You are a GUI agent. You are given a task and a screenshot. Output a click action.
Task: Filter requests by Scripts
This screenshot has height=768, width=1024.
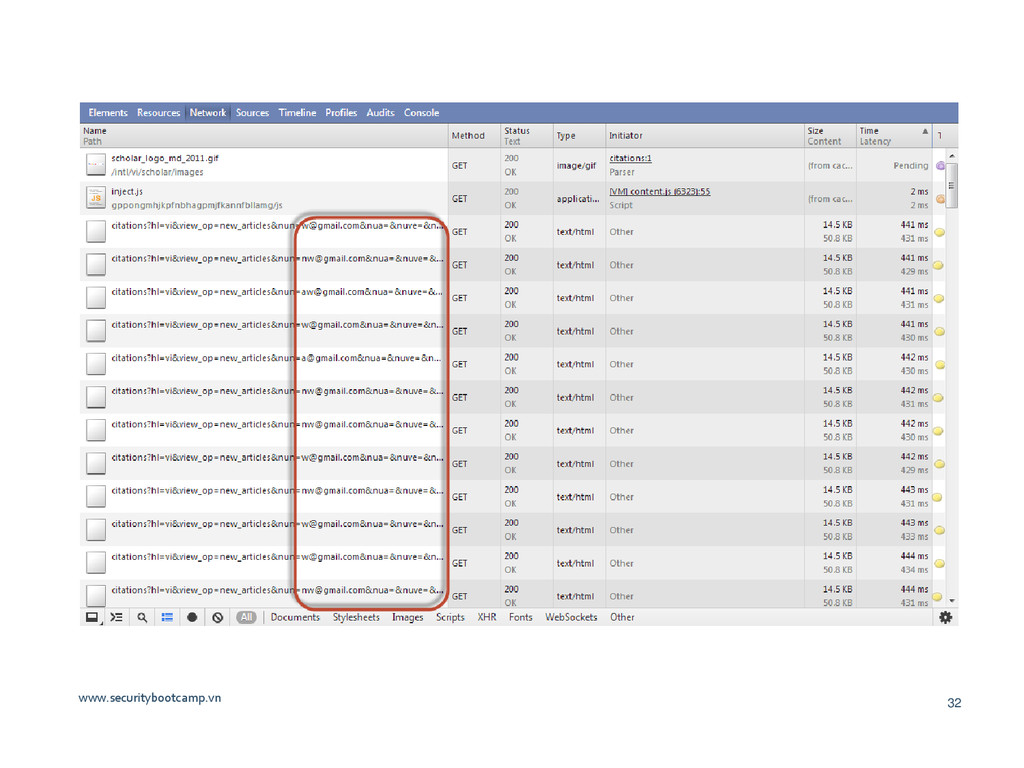point(450,617)
